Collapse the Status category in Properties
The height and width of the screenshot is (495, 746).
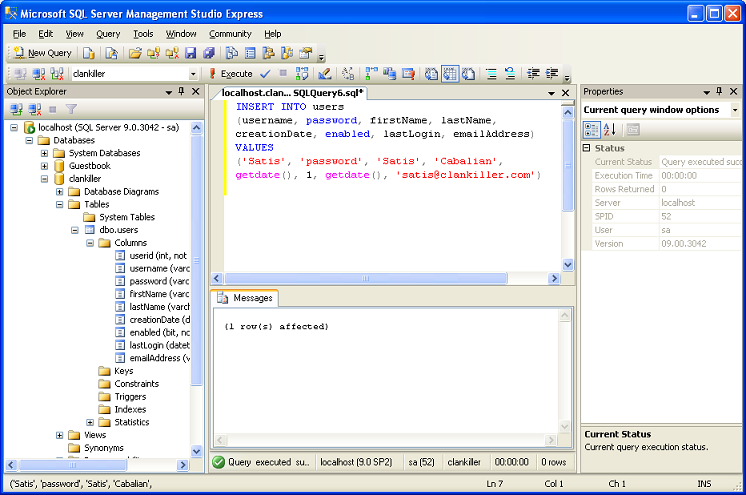pyautogui.click(x=587, y=148)
